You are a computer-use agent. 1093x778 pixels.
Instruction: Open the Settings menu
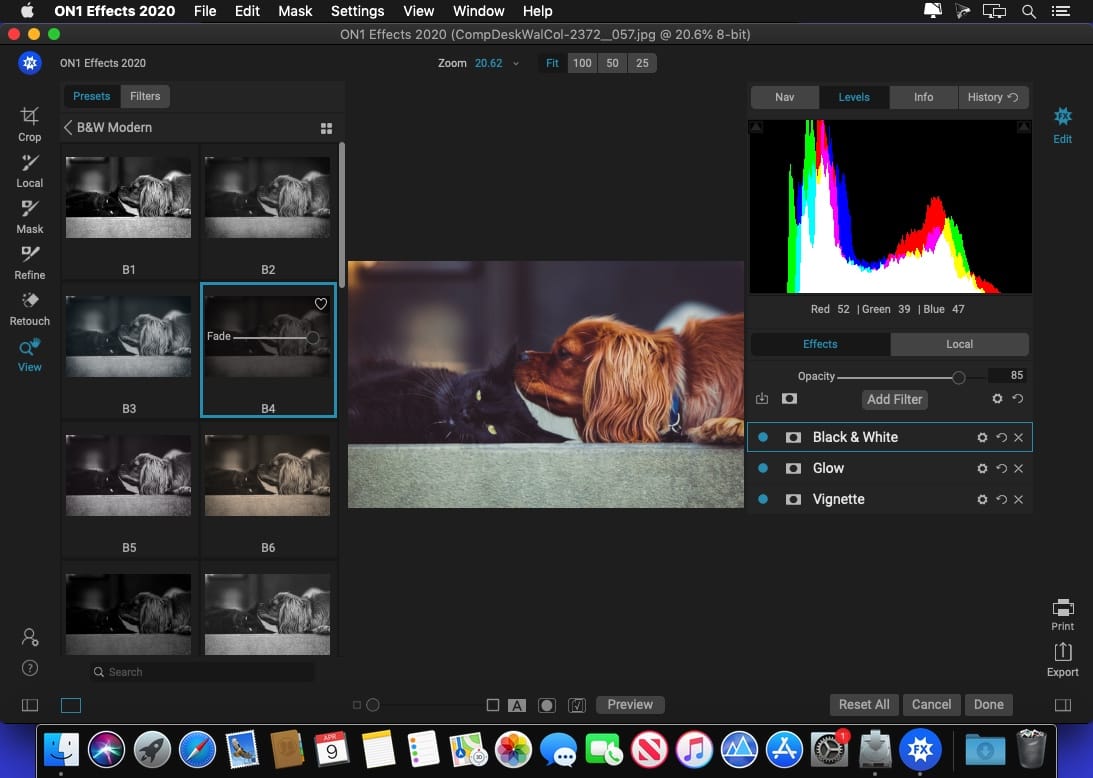(x=357, y=11)
